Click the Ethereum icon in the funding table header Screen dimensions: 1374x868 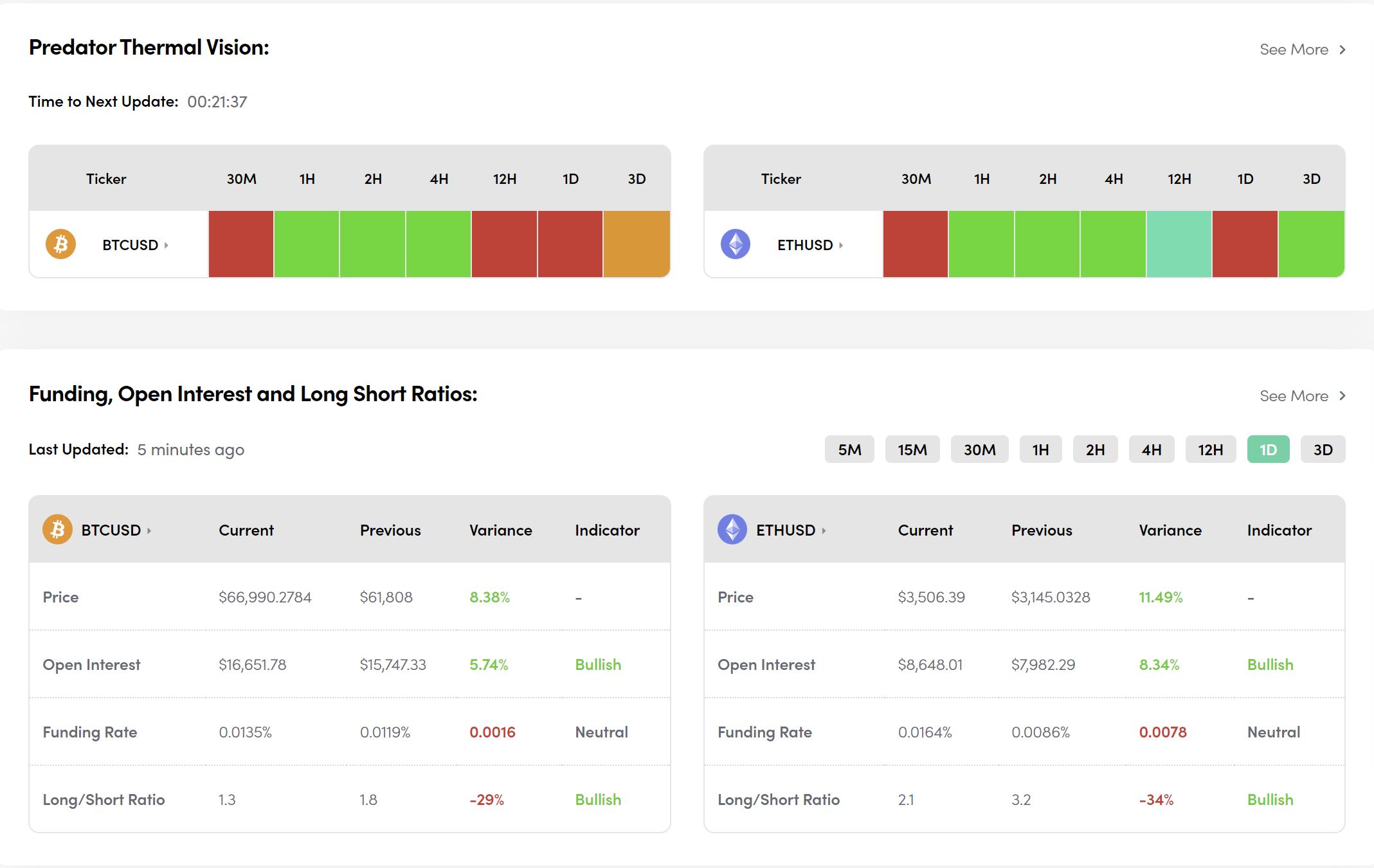732,530
